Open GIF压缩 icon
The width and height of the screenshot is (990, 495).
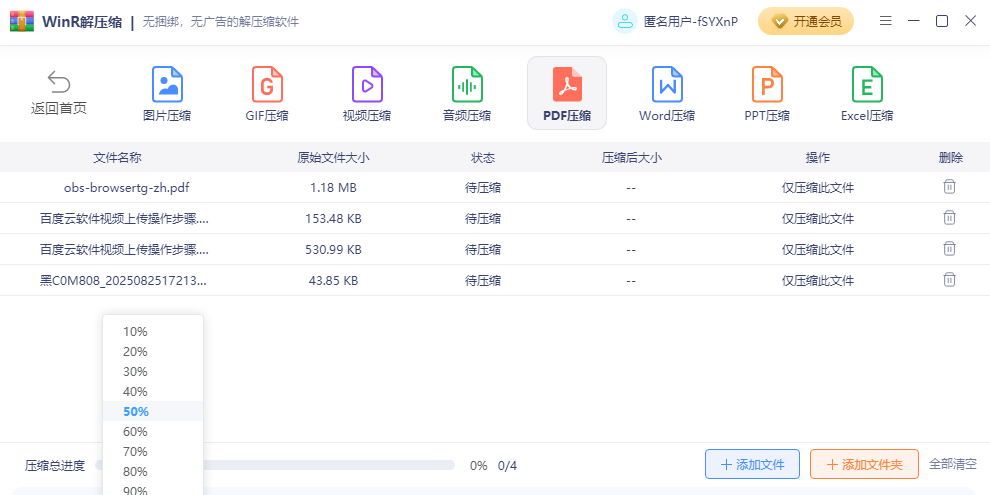pyautogui.click(x=267, y=85)
